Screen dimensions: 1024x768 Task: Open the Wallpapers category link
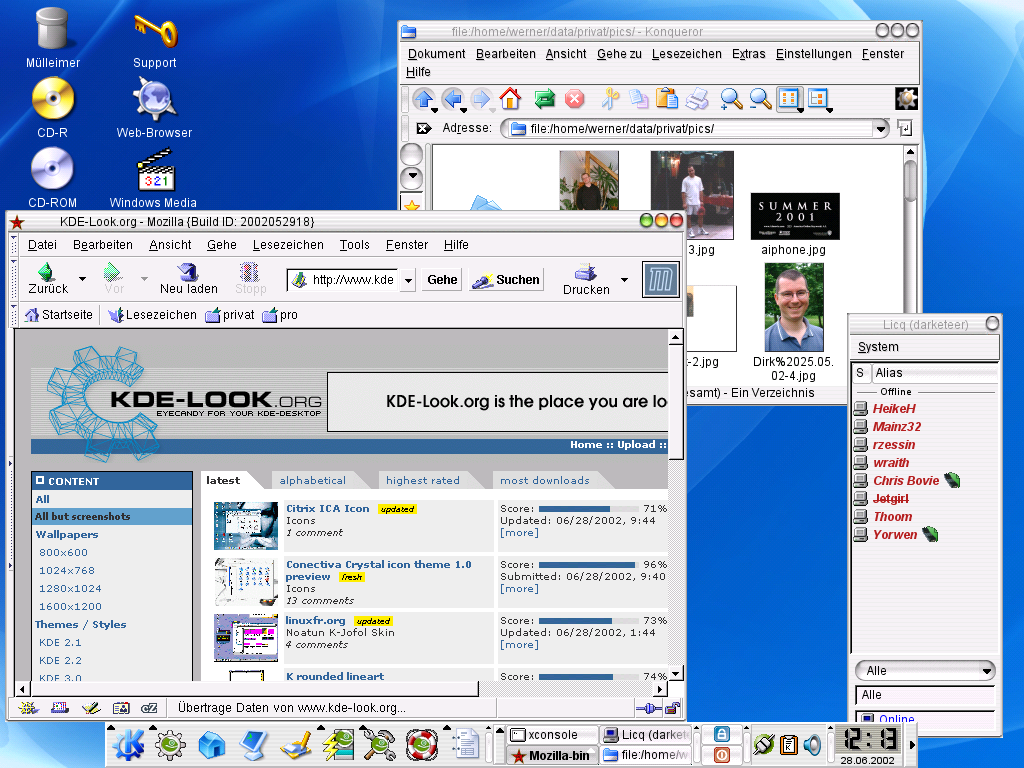pyautogui.click(x=67, y=534)
